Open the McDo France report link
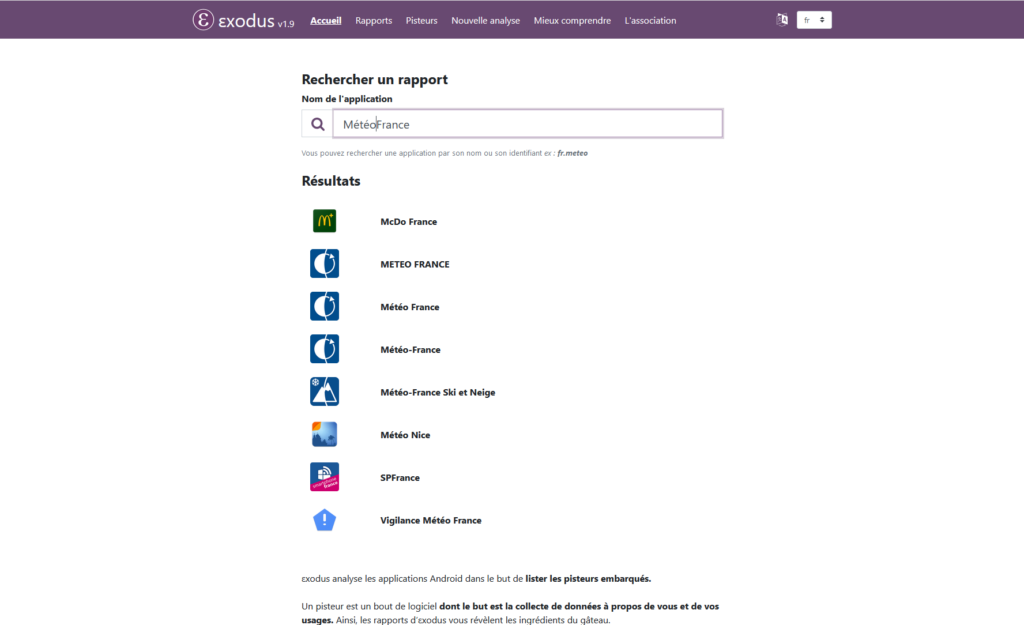Image resolution: width=1024 pixels, height=625 pixels. pos(409,221)
